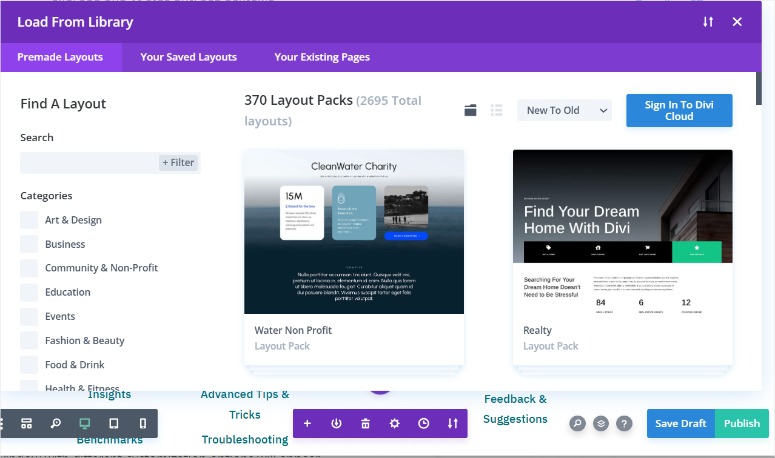Close the Load From Library dialog
The image size is (775, 458).
737,22
